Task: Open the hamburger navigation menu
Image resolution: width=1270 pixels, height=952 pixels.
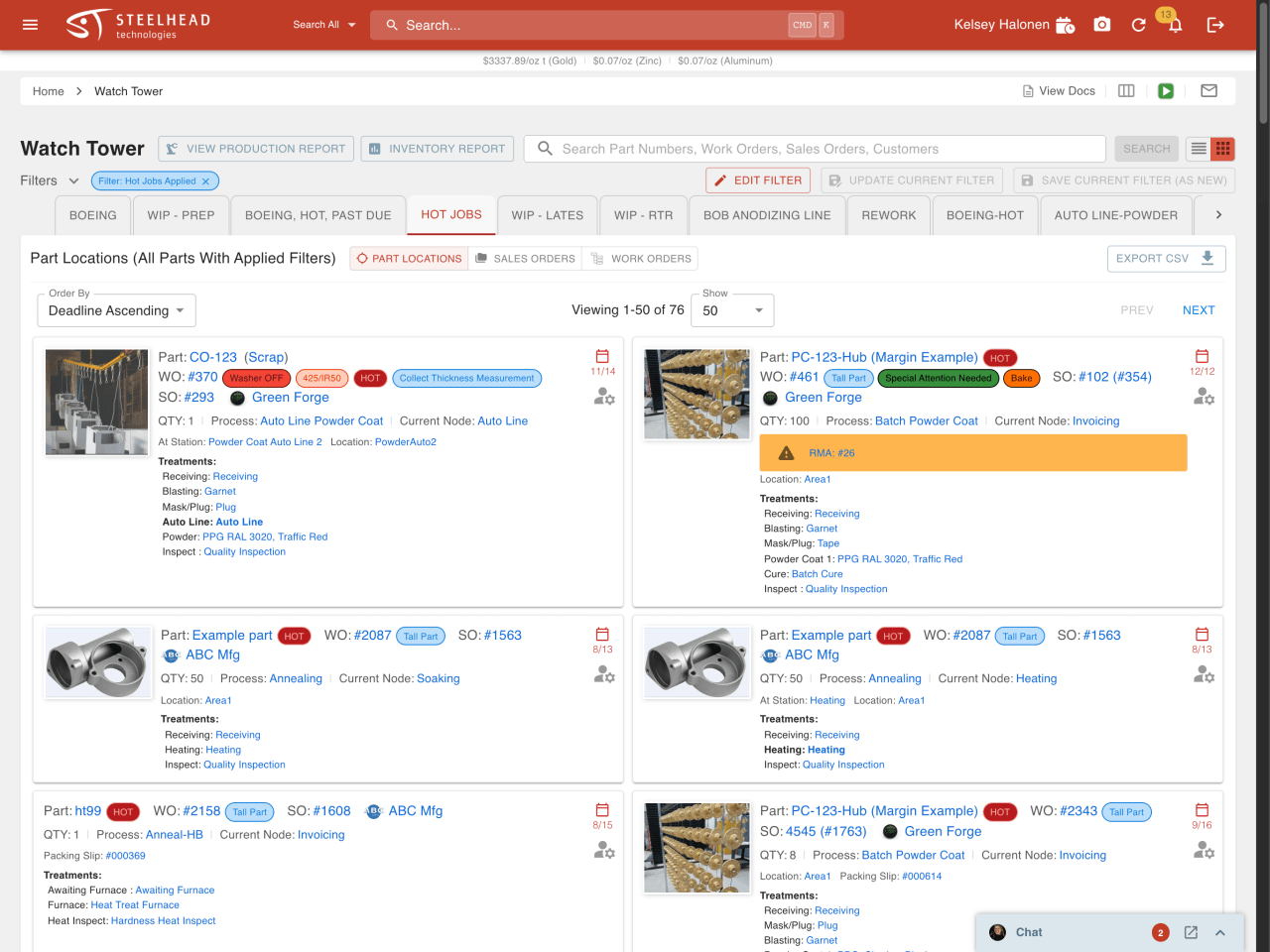Action: tap(30, 25)
